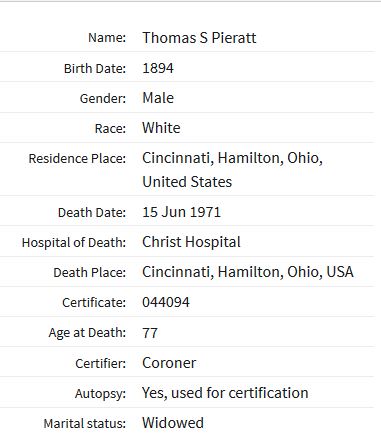
Task: Click the Certifier value Coroner
Action: coord(169,363)
